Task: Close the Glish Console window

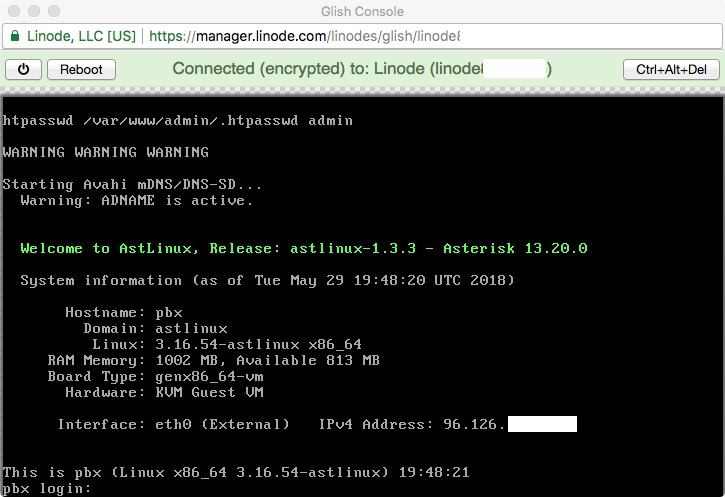Action: (14, 11)
